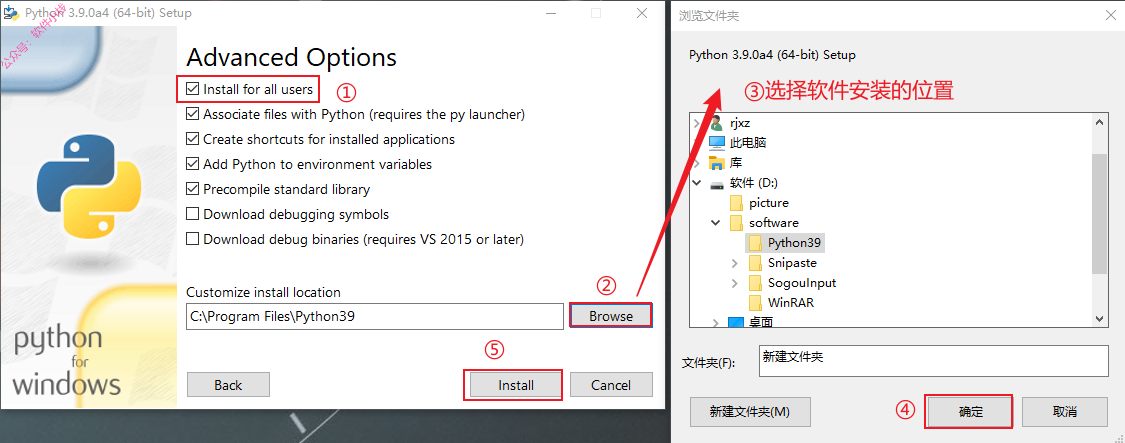
Task: Click the 桌面 desktop icon
Action: point(736,322)
